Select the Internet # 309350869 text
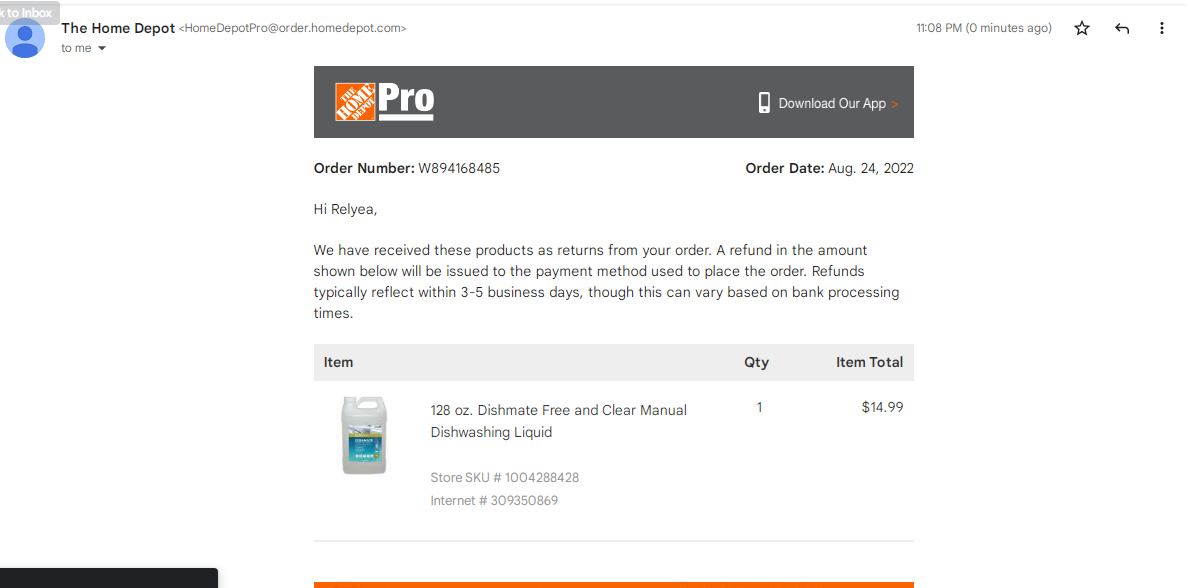This screenshot has width=1191, height=588. [494, 501]
